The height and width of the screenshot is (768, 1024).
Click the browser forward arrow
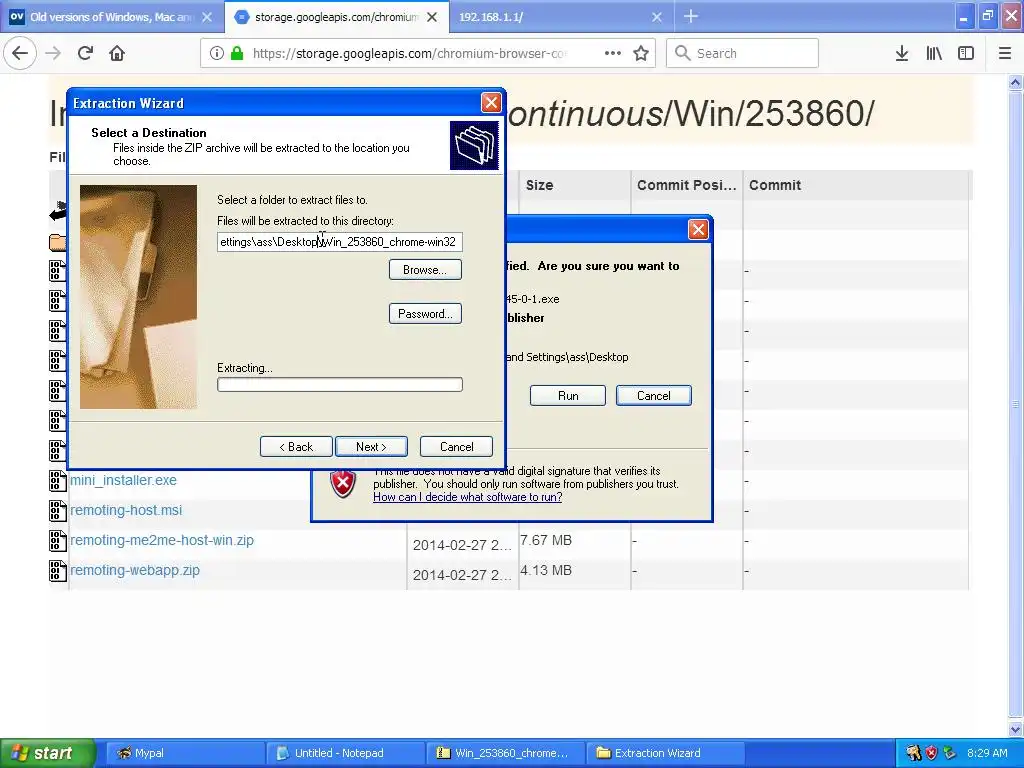coord(53,53)
